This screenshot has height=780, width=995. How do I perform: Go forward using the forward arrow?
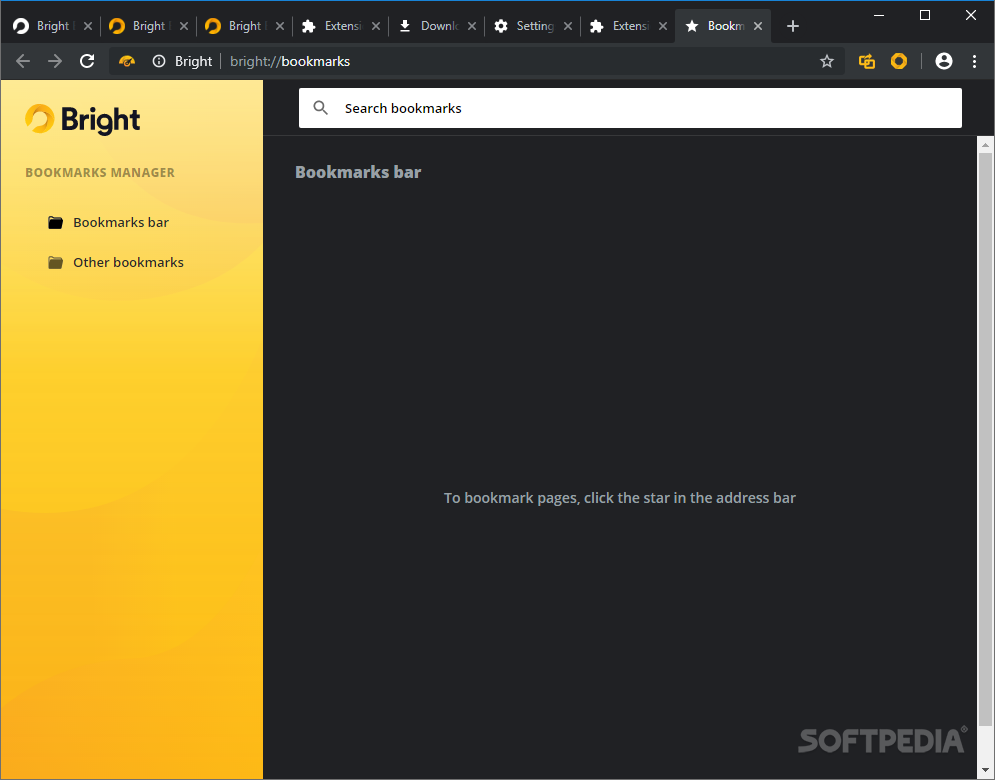(55, 61)
